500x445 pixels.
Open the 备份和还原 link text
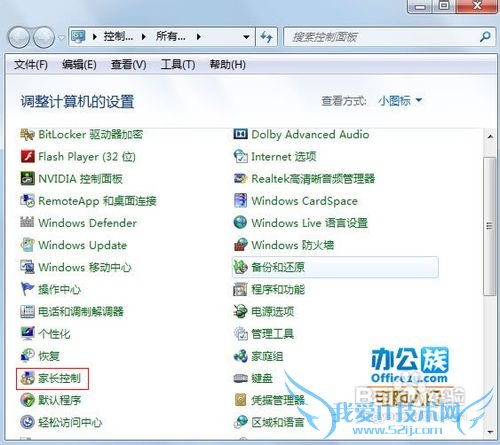click(278, 267)
